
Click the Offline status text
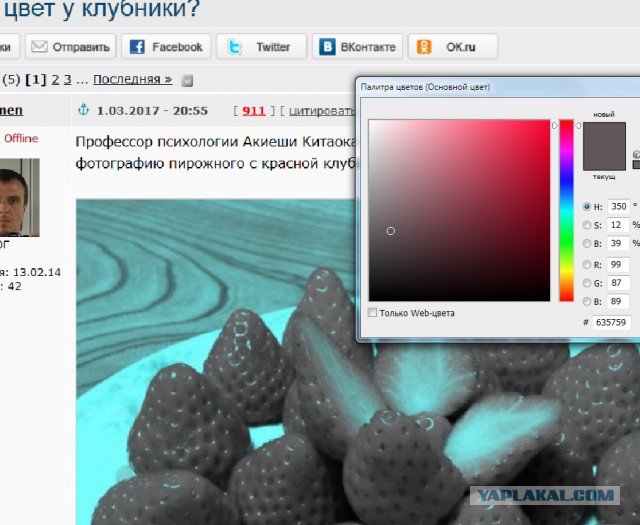point(21,138)
